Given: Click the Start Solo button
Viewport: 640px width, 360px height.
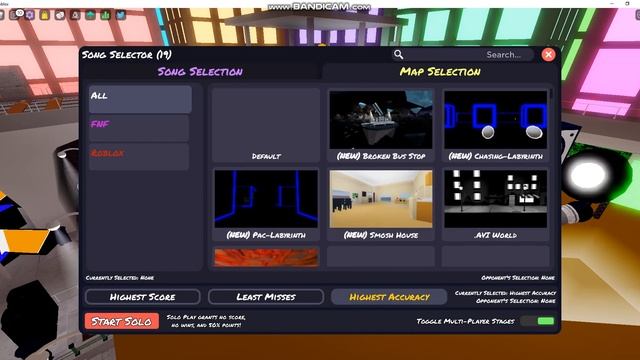Looking at the screenshot, I should pos(122,321).
